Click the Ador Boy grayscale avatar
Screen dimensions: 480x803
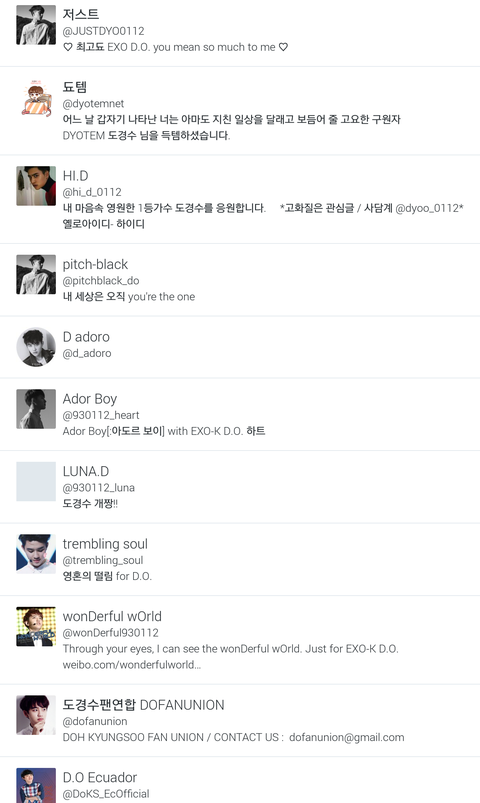point(36,409)
